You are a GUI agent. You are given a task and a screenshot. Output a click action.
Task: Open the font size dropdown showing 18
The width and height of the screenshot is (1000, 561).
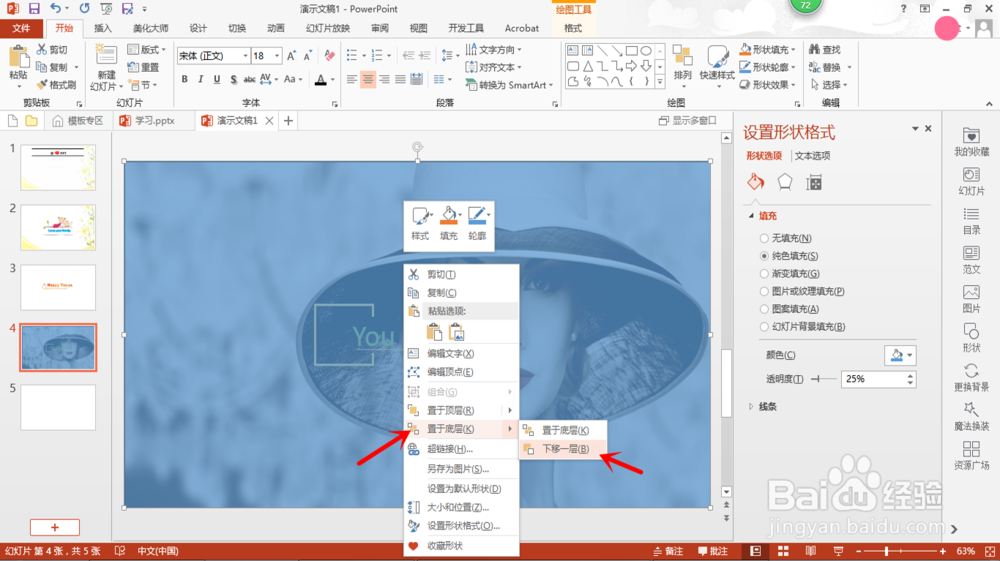[277, 56]
